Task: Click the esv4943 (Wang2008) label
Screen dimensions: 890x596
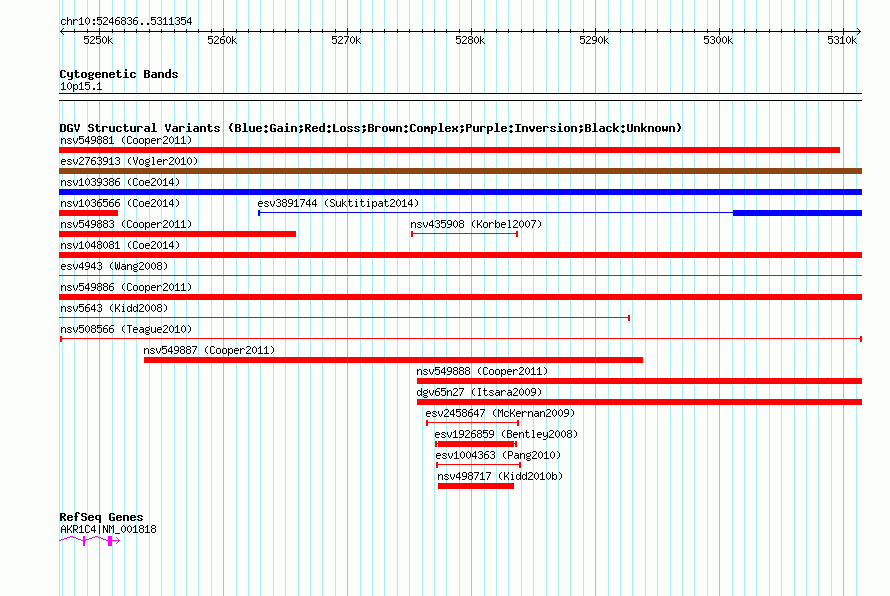Action: (x=114, y=266)
